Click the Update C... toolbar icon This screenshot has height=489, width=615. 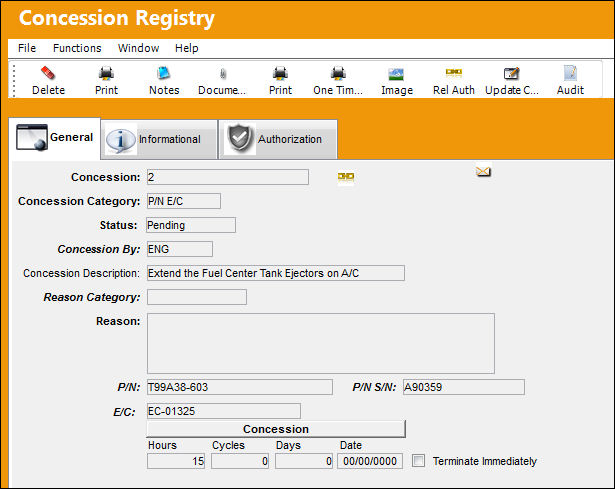(511, 73)
